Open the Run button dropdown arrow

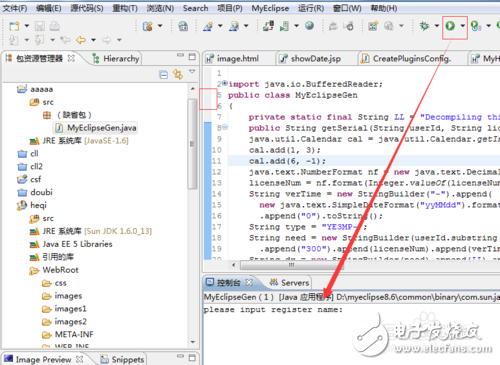(463, 26)
